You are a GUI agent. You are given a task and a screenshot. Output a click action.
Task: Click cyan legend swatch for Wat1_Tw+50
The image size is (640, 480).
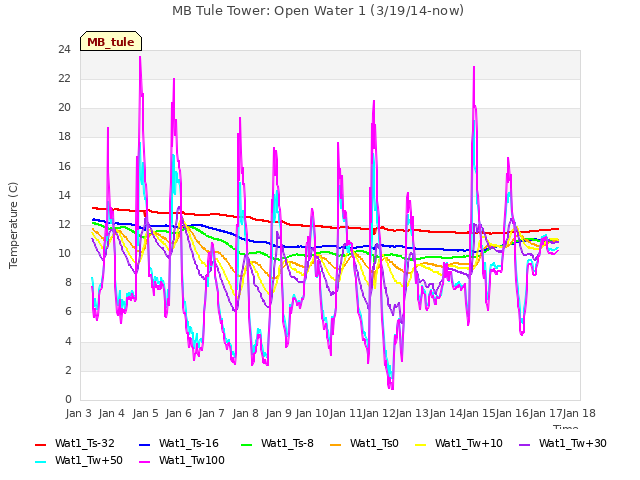tap(41, 462)
